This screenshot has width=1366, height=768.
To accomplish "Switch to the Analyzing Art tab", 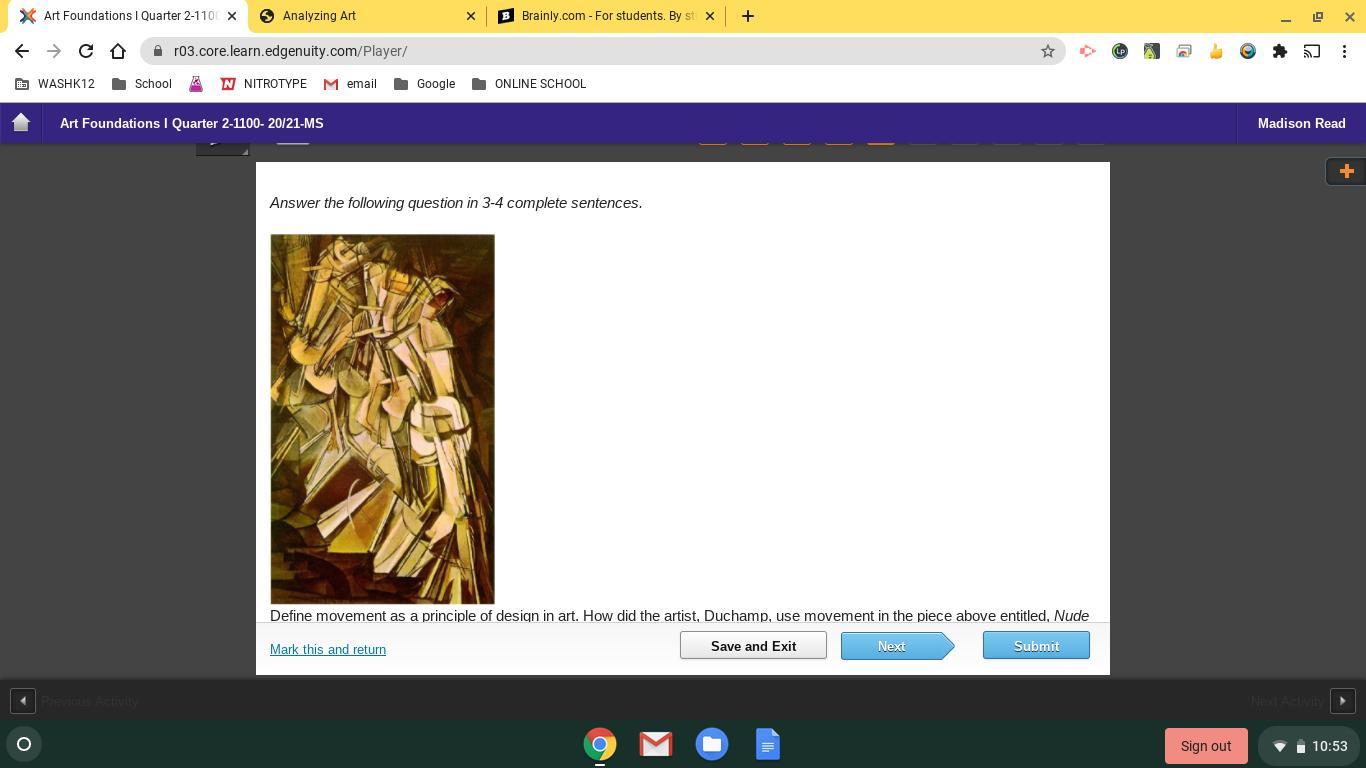I will [x=366, y=16].
